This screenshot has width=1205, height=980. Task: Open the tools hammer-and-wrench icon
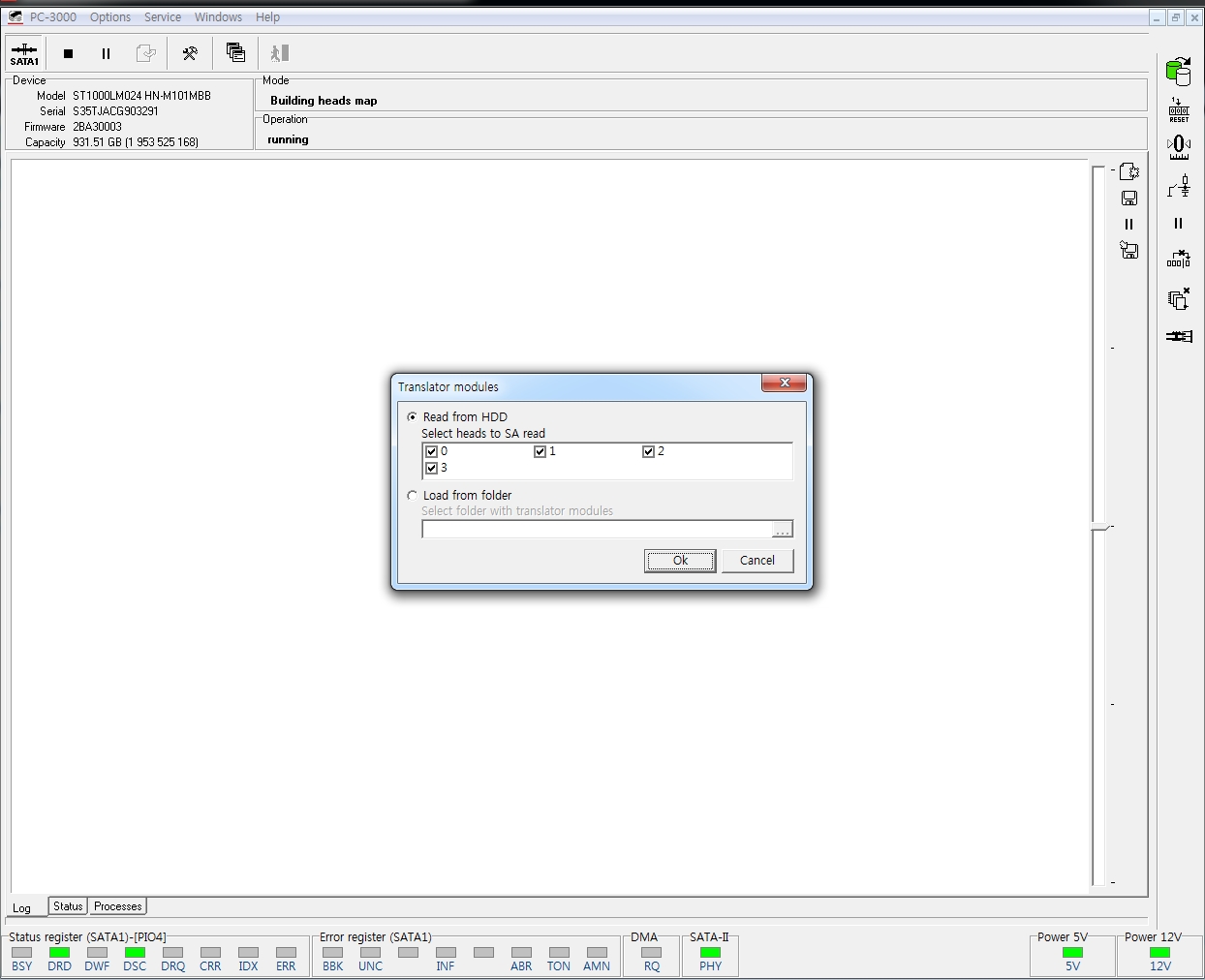(x=190, y=53)
